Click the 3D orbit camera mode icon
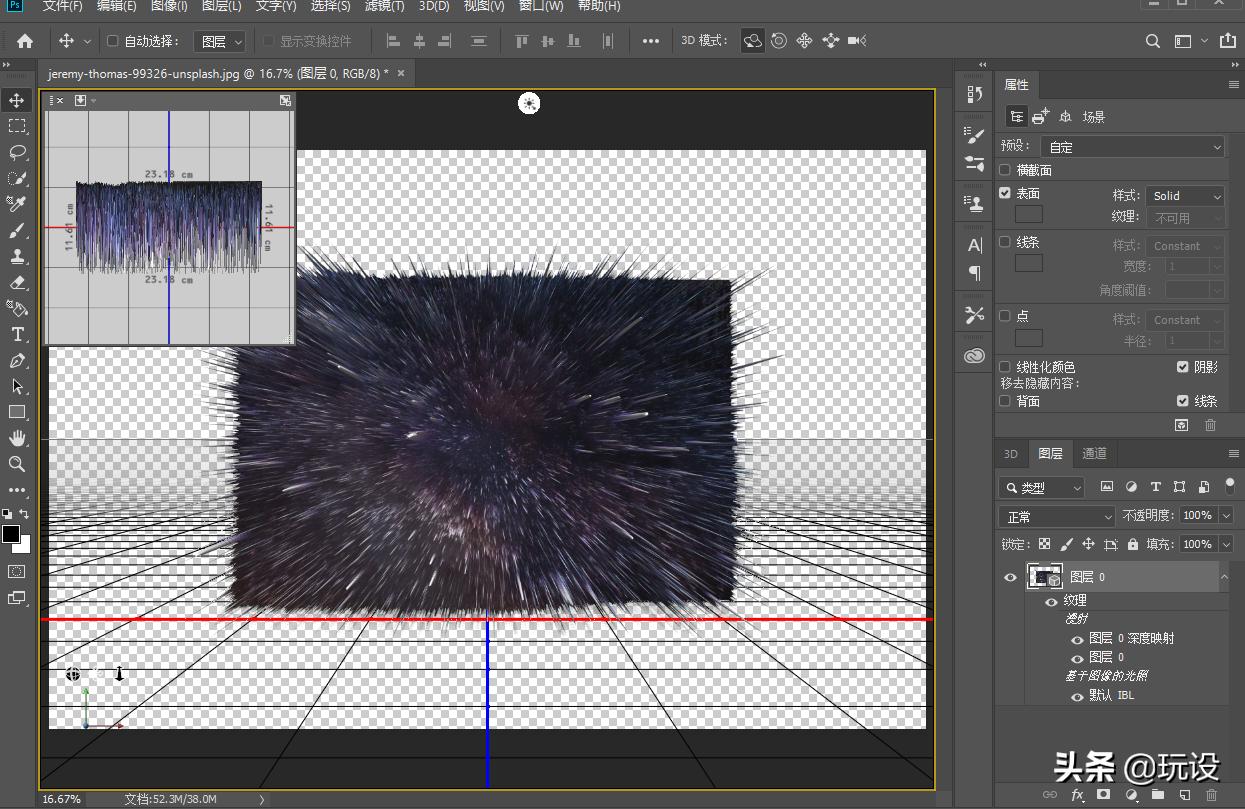Viewport: 1245px width, 809px height. pyautogui.click(x=752, y=41)
